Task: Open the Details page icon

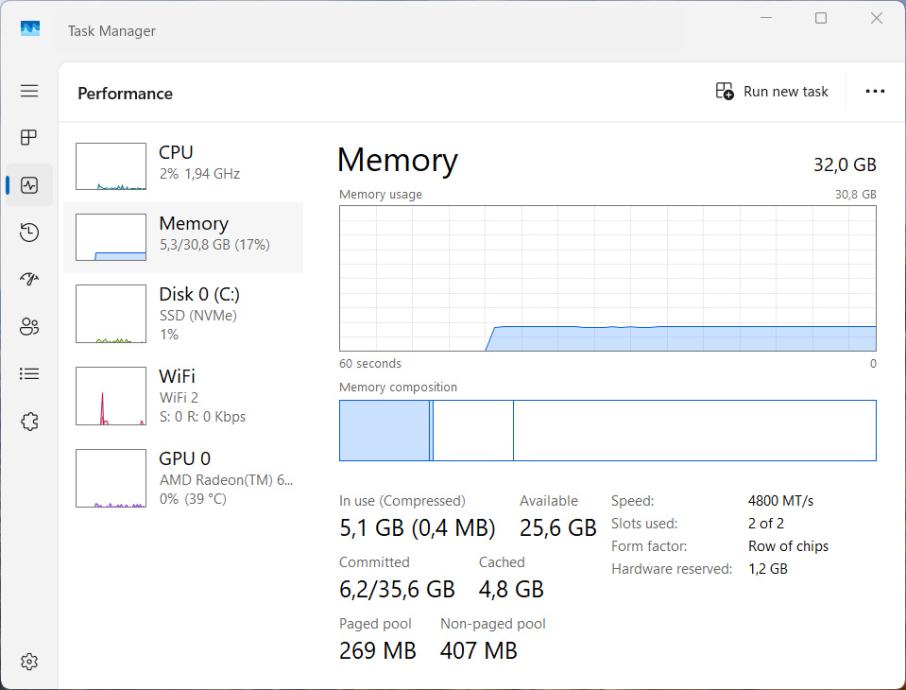Action: click(x=29, y=374)
